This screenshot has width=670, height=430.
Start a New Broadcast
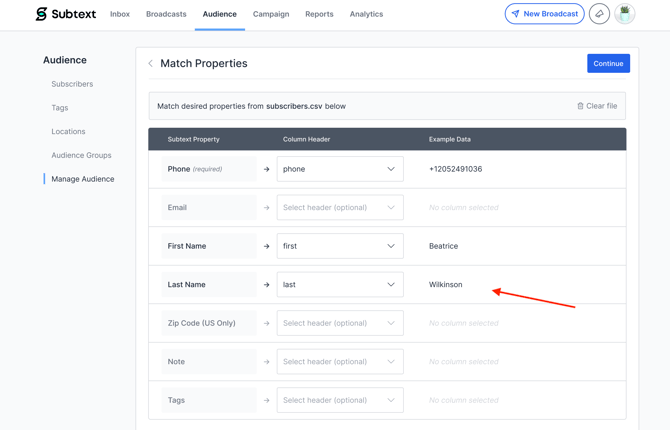[x=545, y=14]
